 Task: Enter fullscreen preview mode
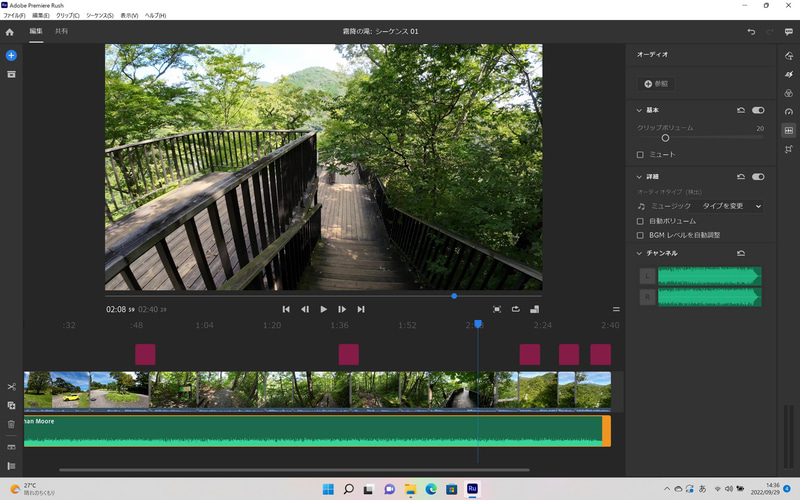497,310
